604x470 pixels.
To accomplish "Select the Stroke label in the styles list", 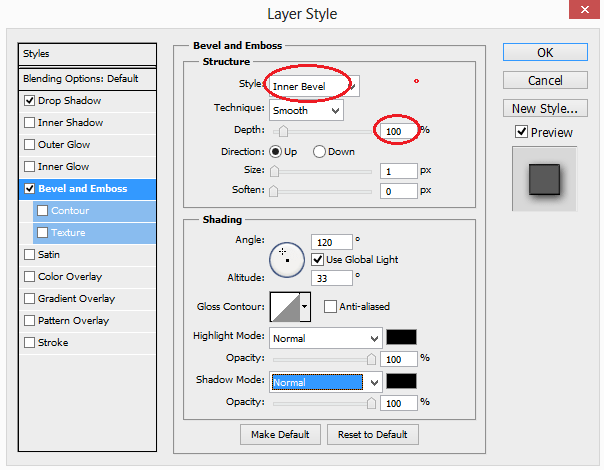I will click(x=53, y=342).
